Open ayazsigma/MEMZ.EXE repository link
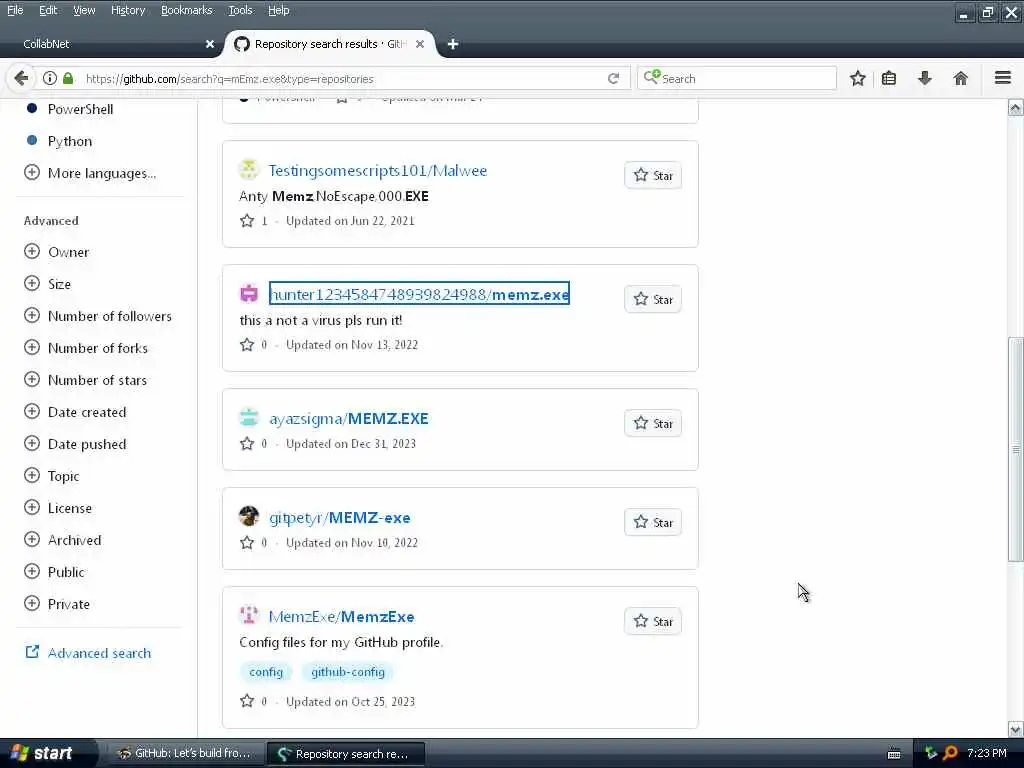1024x768 pixels. tap(349, 419)
